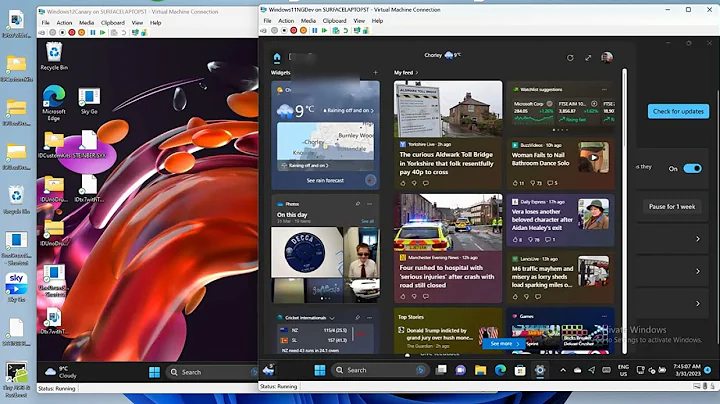Open user profile picture in widgets board

pos(607,57)
